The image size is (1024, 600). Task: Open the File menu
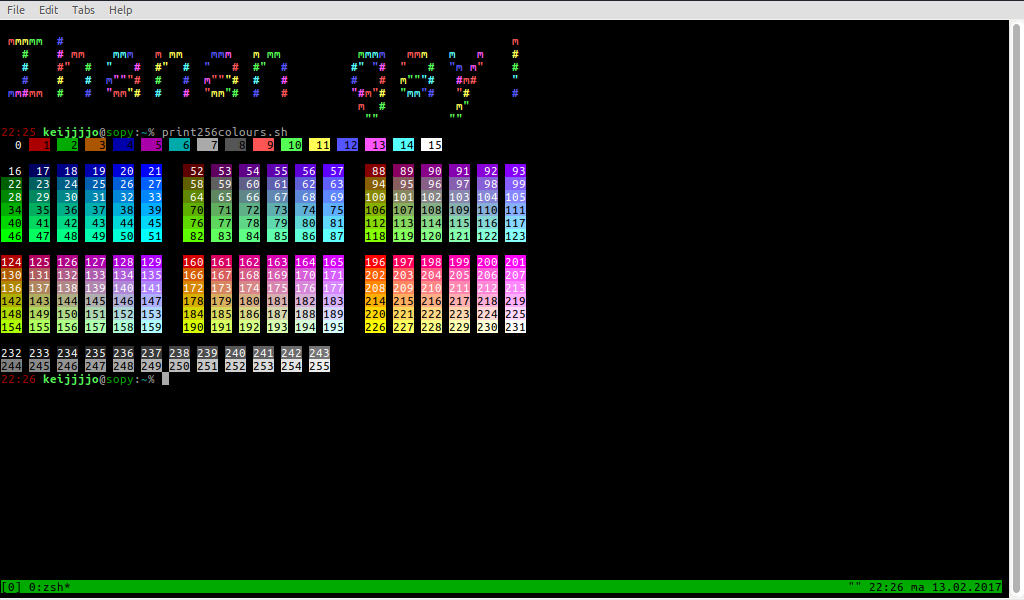[16, 10]
